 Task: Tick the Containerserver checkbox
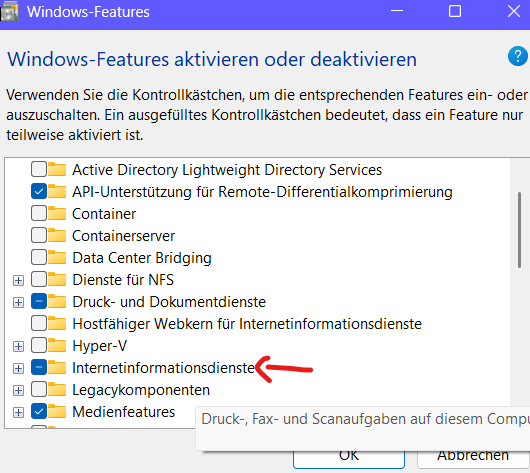(x=39, y=235)
